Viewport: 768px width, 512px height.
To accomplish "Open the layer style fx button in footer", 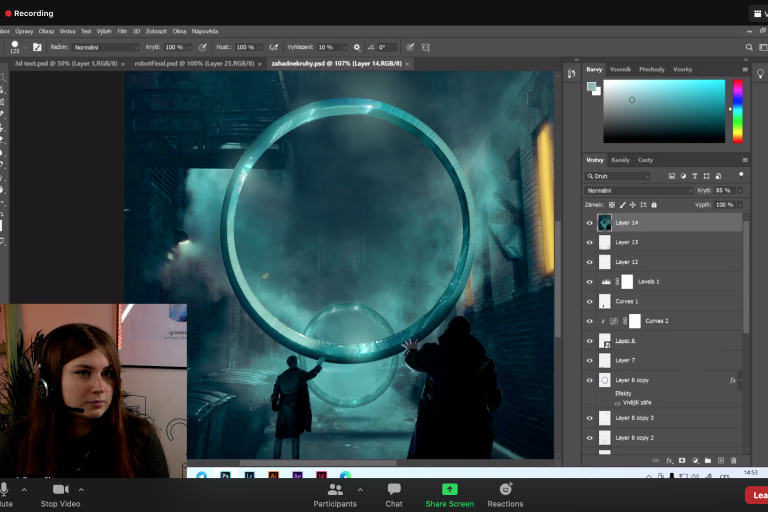I will tap(669, 460).
